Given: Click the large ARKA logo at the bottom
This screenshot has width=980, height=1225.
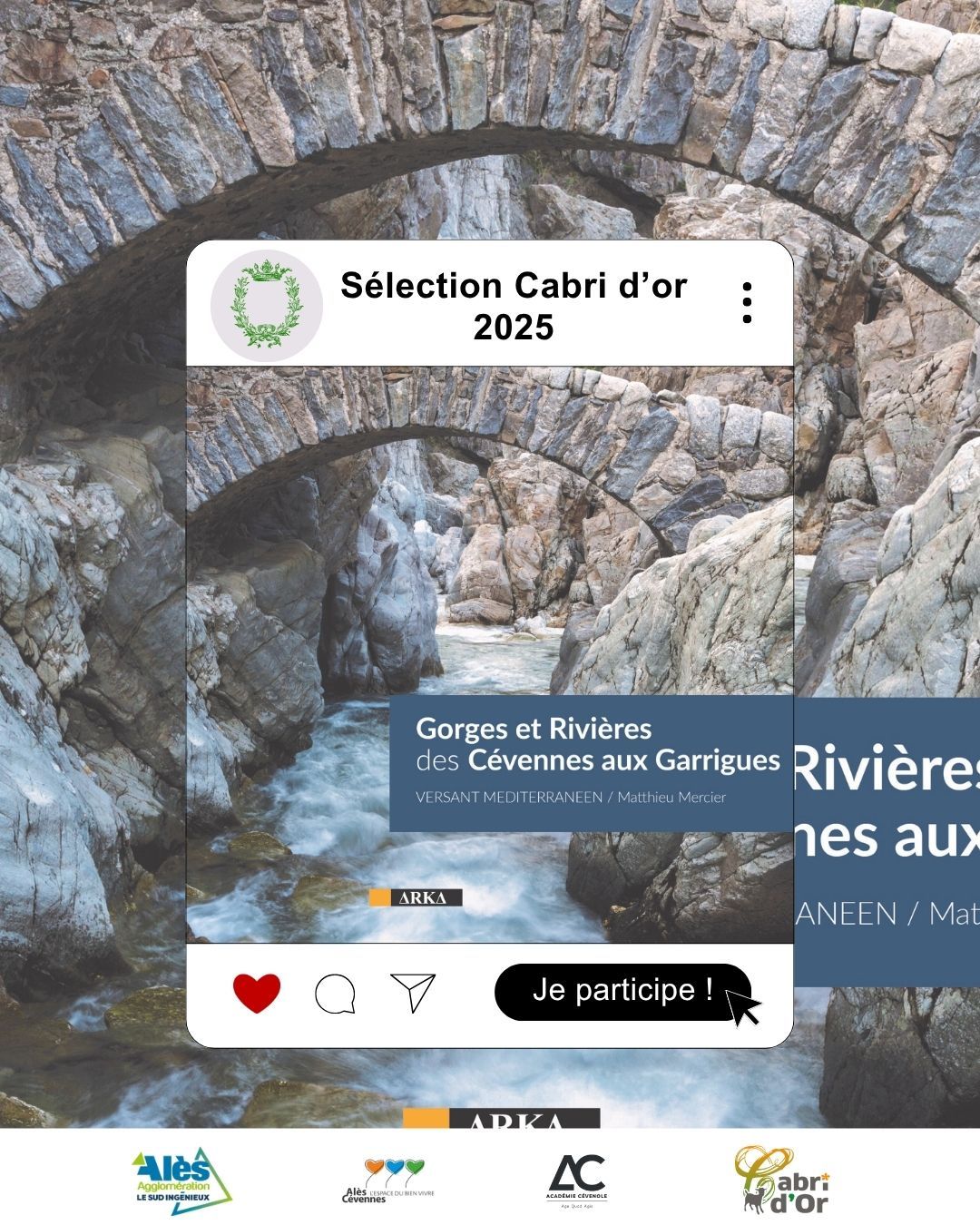Looking at the screenshot, I should coord(502,1118).
